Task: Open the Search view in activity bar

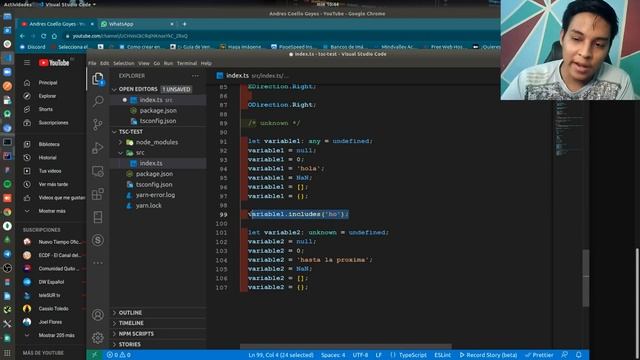Action: [x=98, y=101]
